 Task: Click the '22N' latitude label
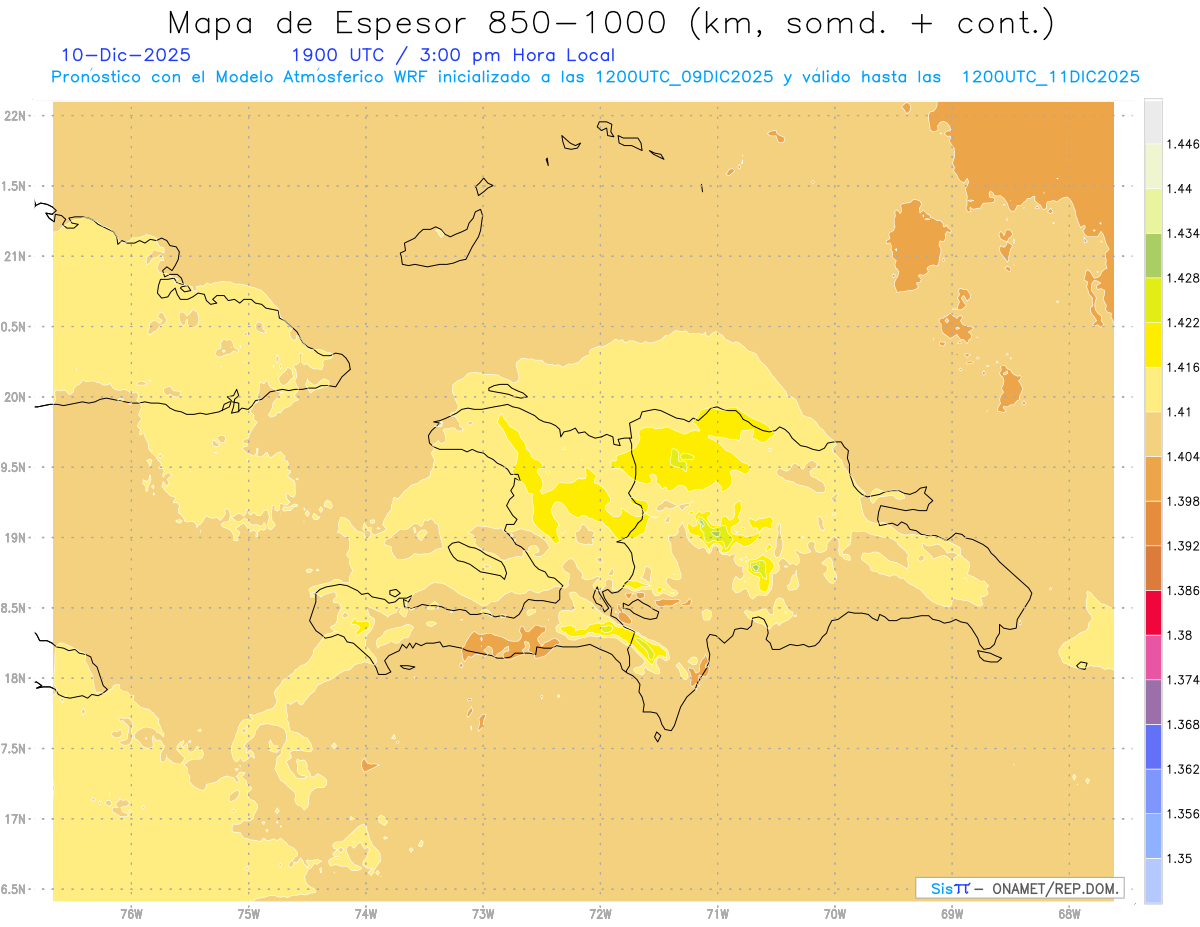pyautogui.click(x=15, y=116)
